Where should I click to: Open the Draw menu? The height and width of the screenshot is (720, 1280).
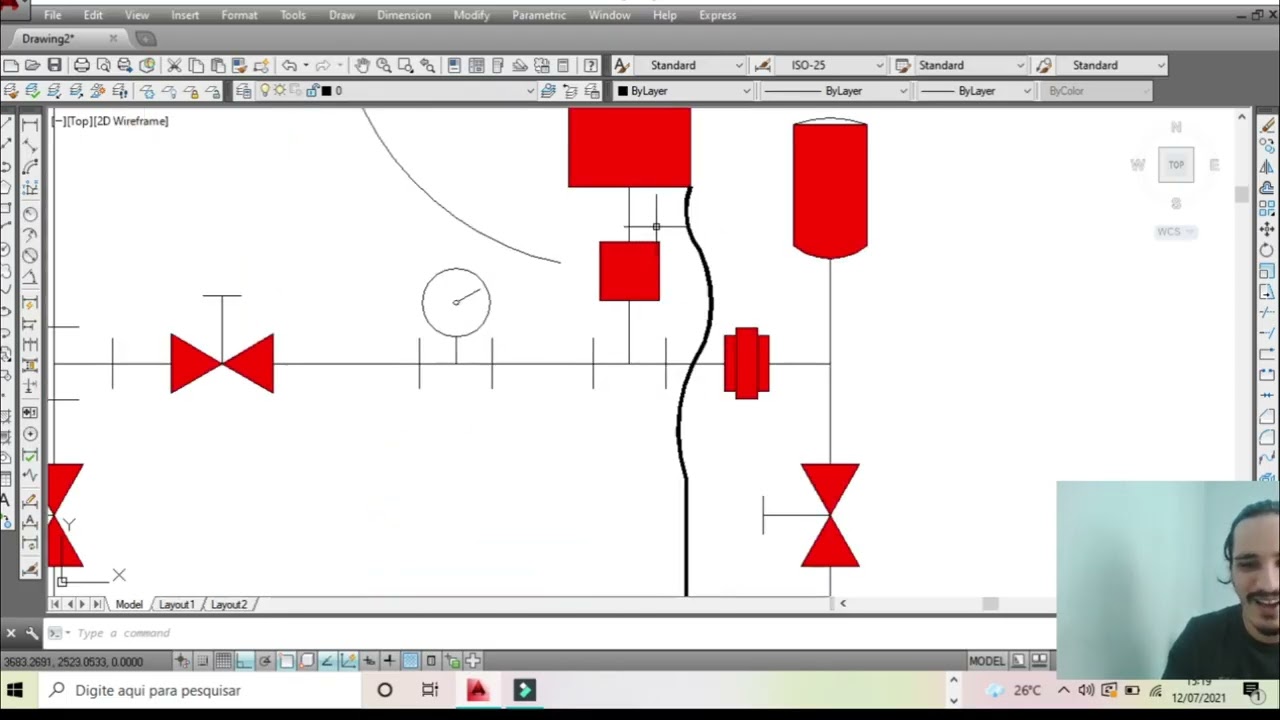342,15
